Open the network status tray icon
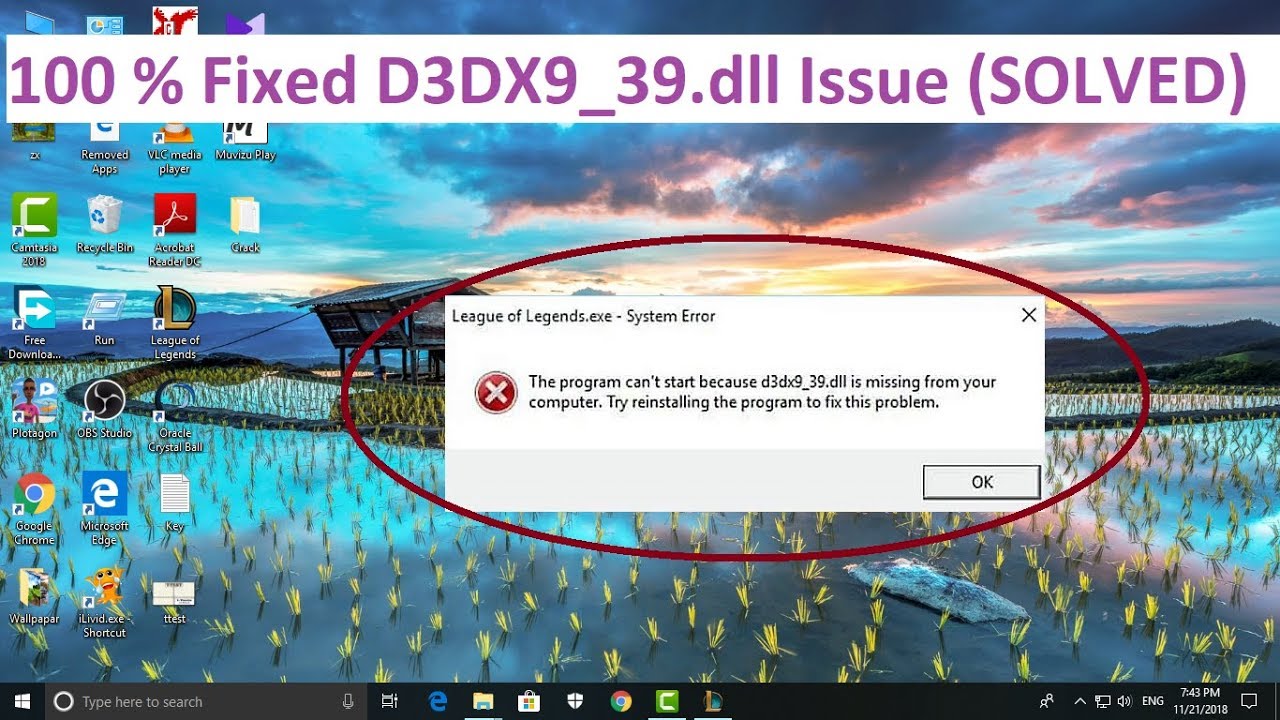Viewport: 1280px width, 720px height. (x=1103, y=701)
